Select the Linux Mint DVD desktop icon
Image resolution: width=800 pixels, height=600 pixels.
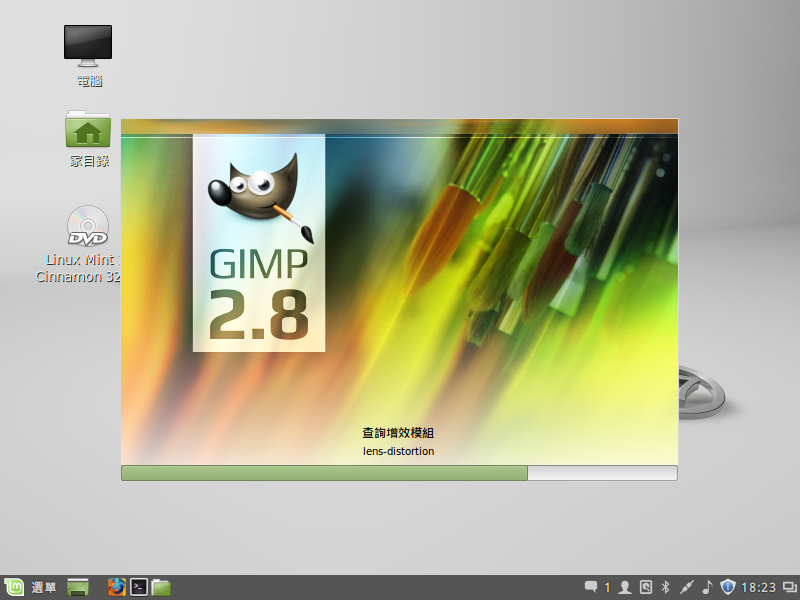pyautogui.click(x=88, y=226)
